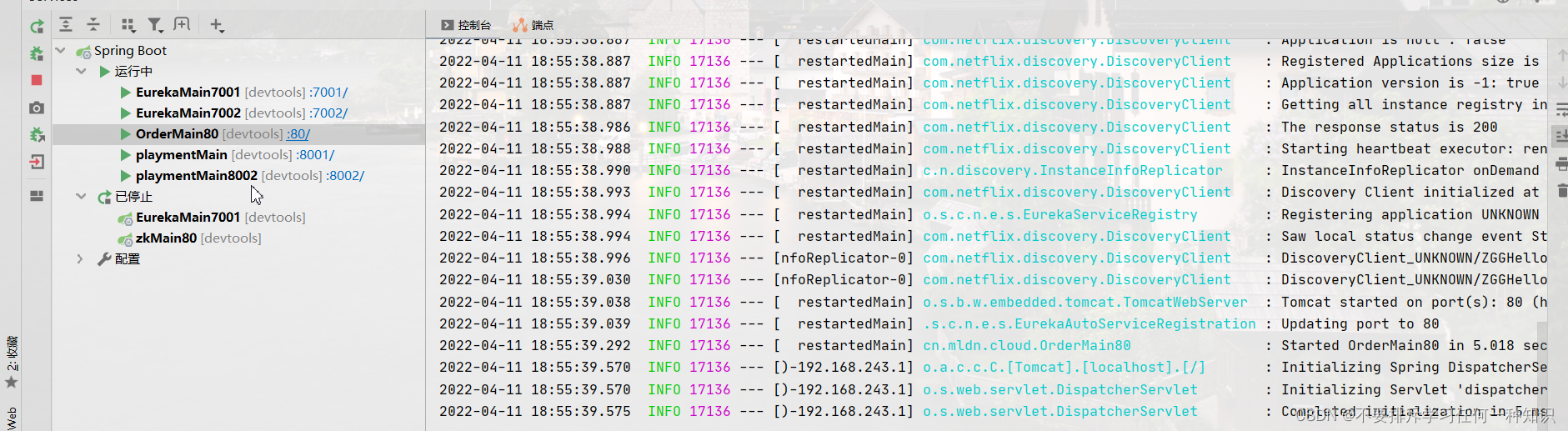Expand all nodes in services tree

66,25
